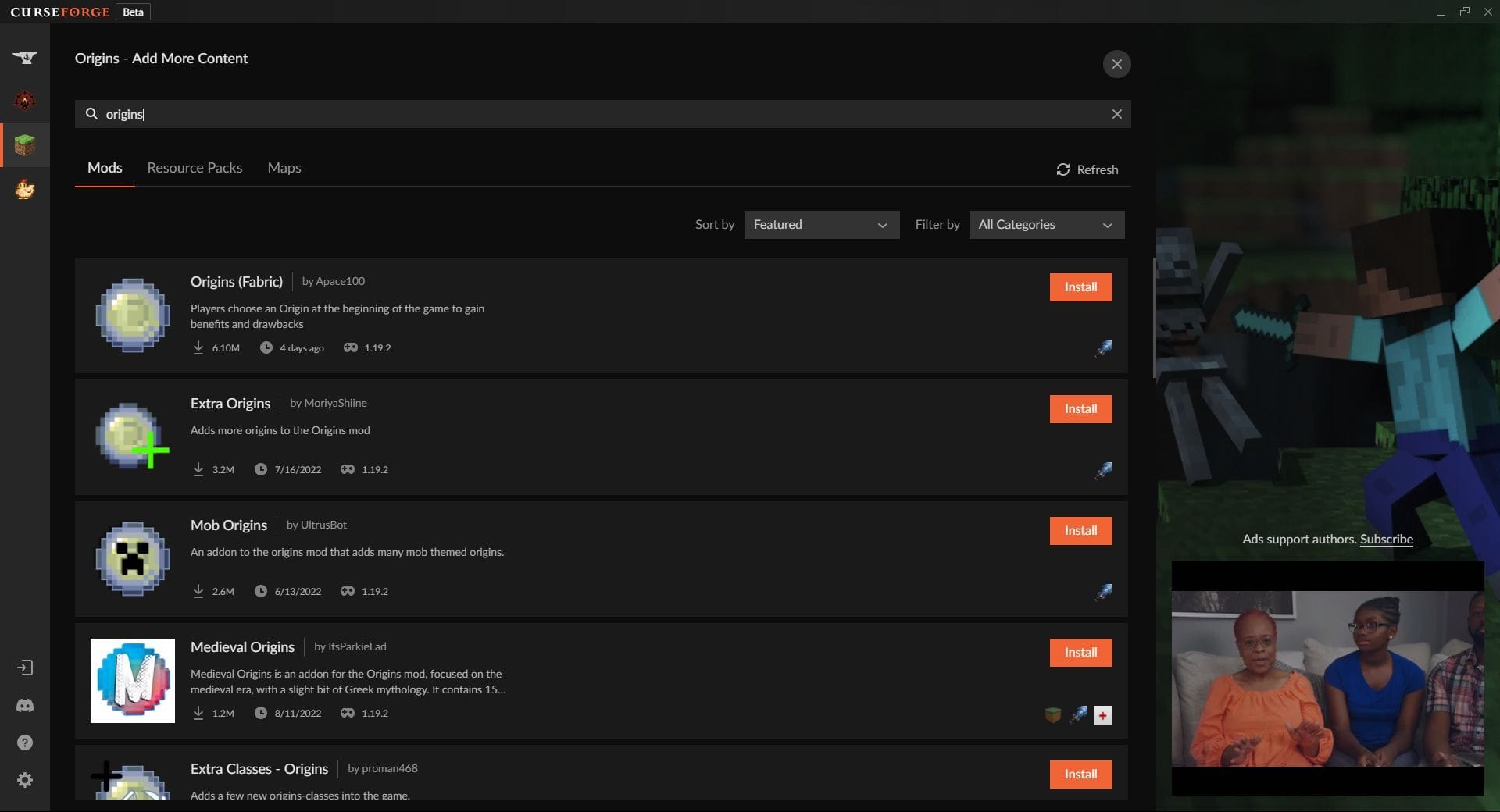Screen dimensions: 1500x812
Task: Open the chicken game icon in sidebar
Action: pos(25,189)
